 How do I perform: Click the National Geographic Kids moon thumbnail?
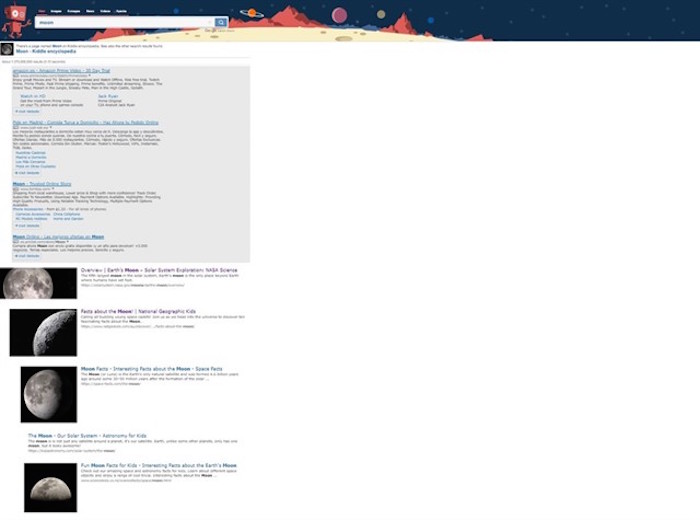[x=43, y=333]
